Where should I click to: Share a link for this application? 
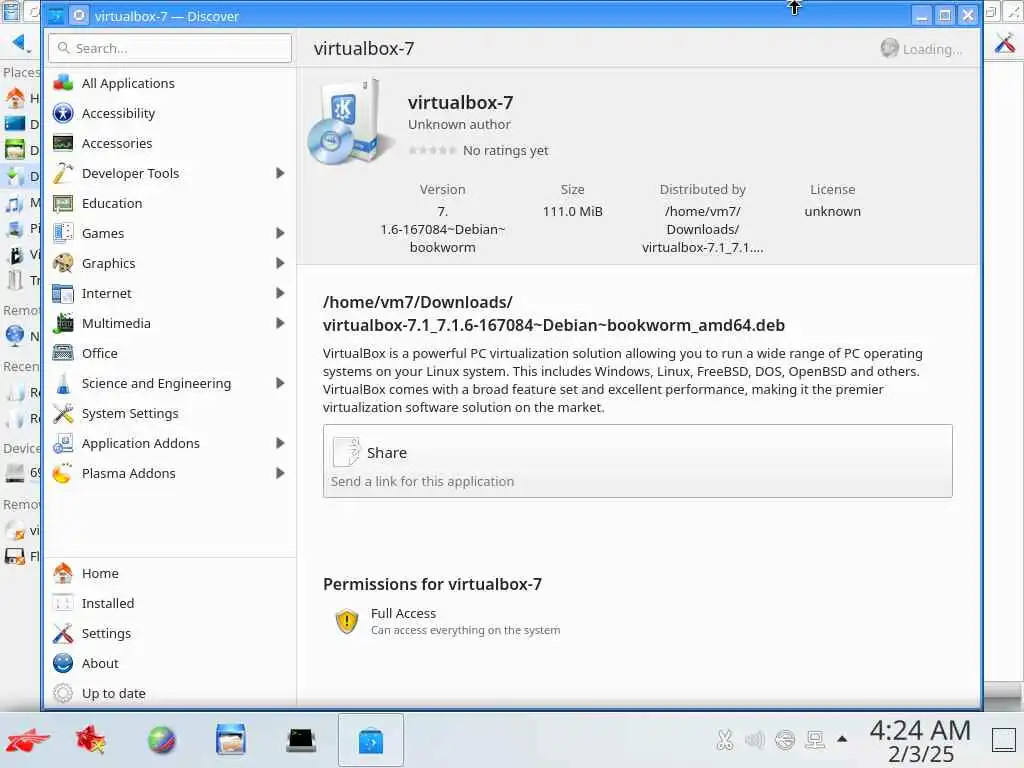click(x=637, y=461)
